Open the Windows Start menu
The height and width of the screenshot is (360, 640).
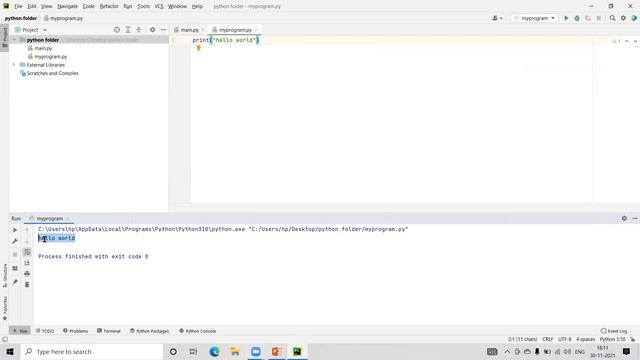10,351
